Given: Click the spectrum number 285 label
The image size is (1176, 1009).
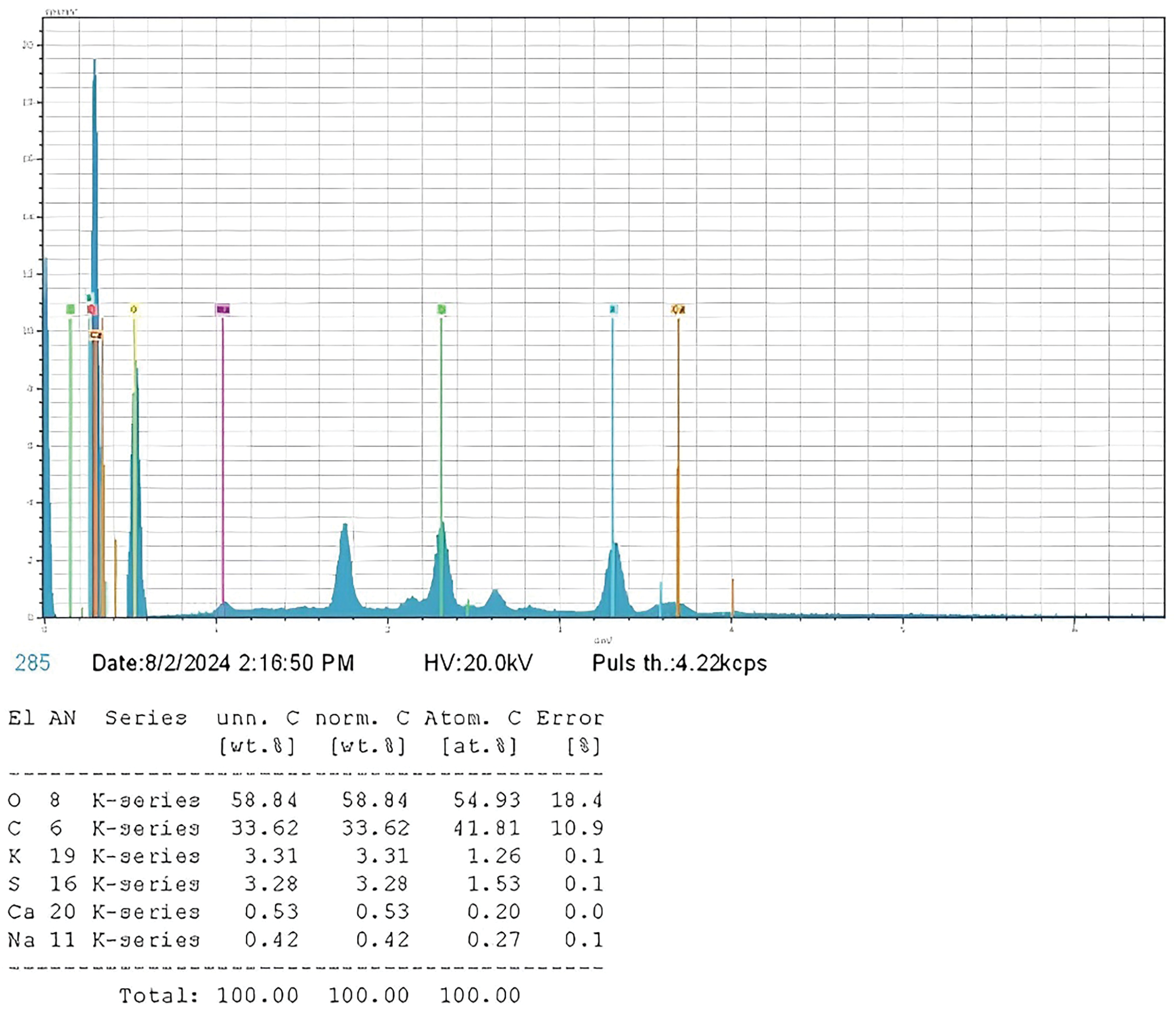Looking at the screenshot, I should point(32,663).
